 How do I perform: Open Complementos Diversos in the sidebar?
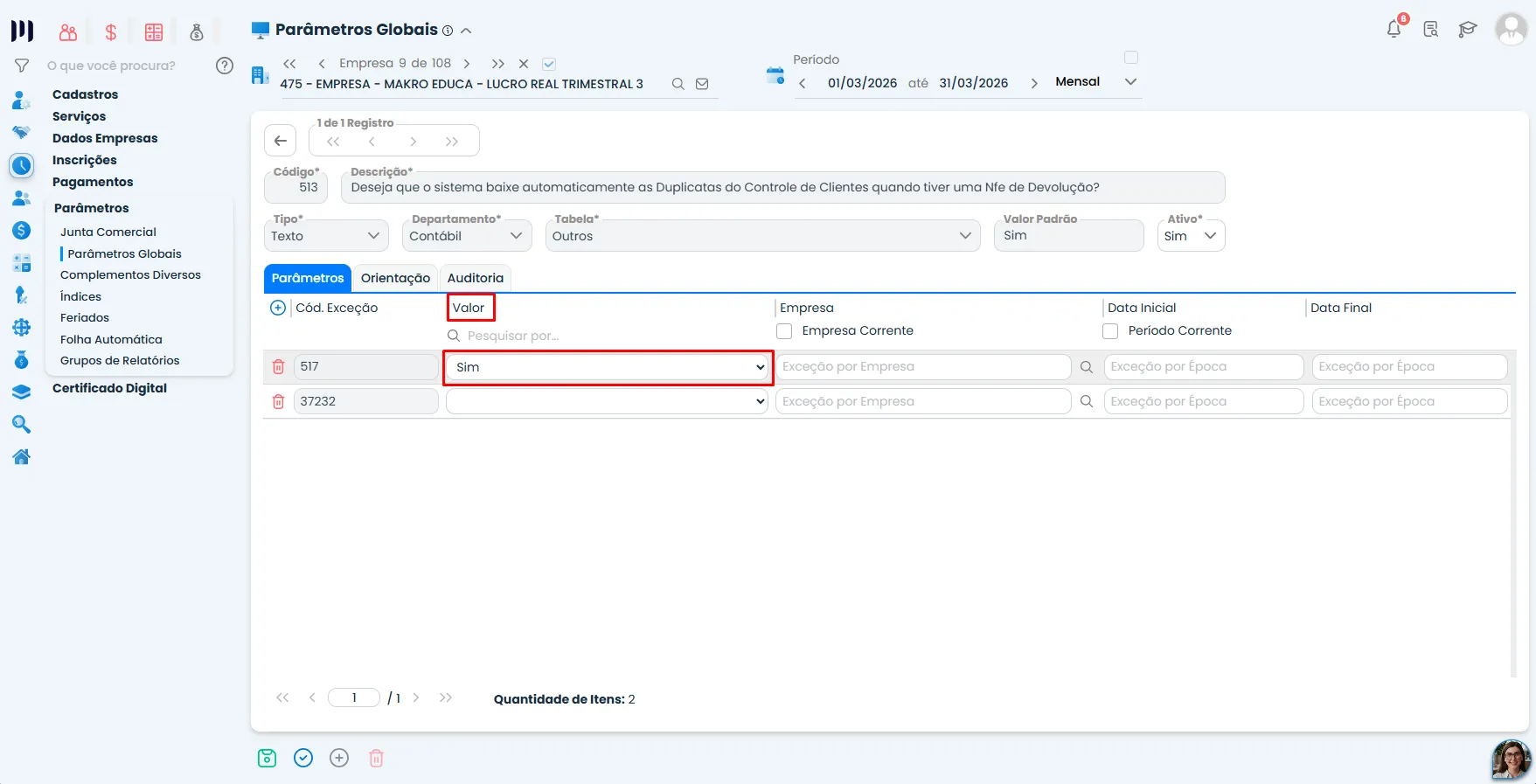tap(130, 274)
